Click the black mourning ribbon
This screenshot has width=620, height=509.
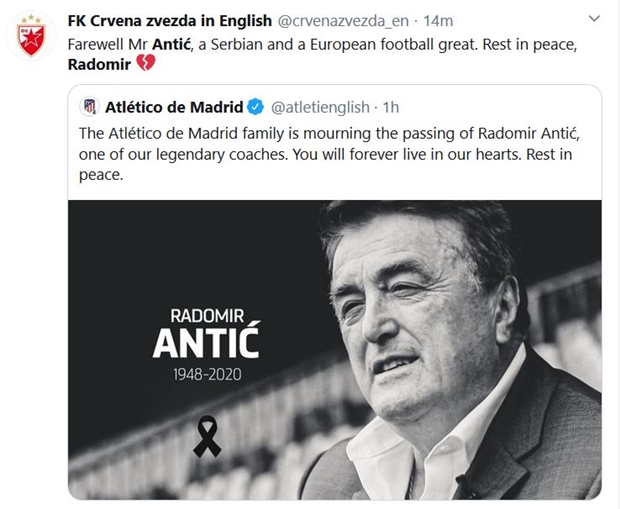click(x=207, y=438)
